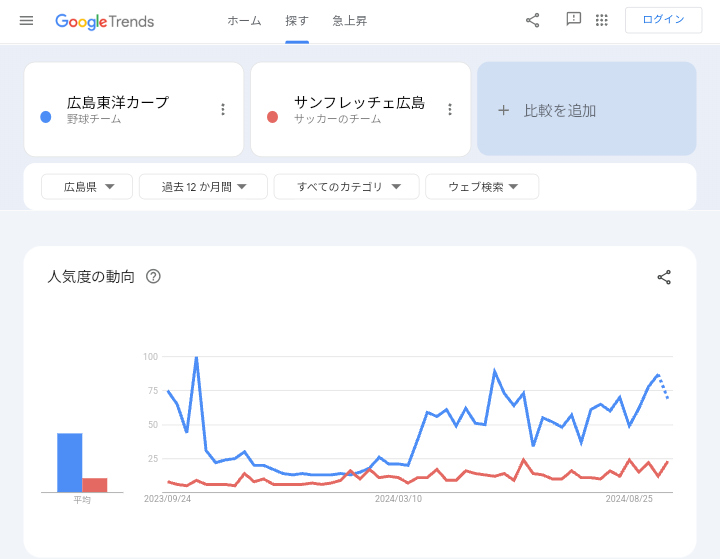Expand the 広島県 region dropdown
The image size is (720, 559).
click(87, 187)
